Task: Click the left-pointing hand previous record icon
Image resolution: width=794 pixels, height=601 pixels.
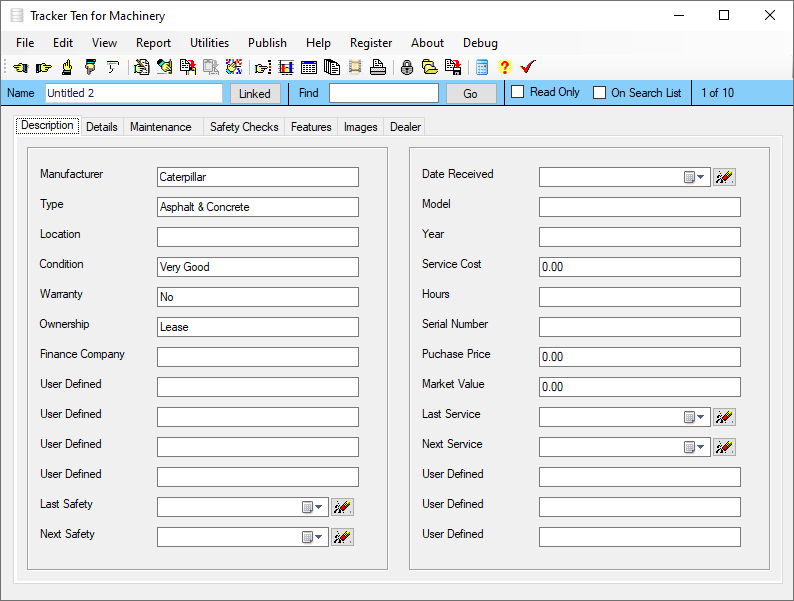Action: pos(20,68)
